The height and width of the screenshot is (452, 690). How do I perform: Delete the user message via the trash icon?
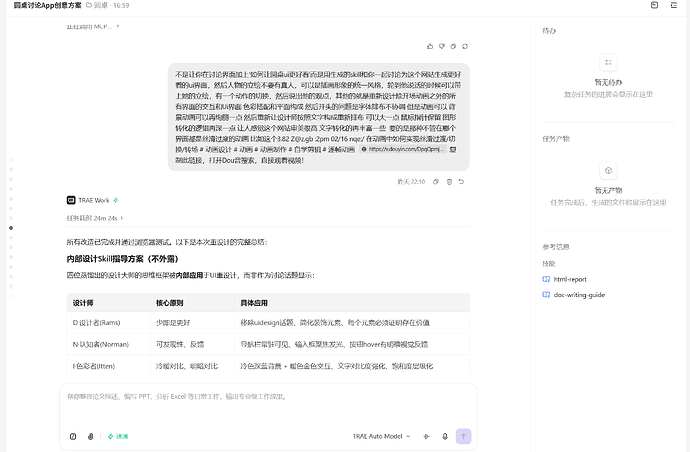click(449, 182)
